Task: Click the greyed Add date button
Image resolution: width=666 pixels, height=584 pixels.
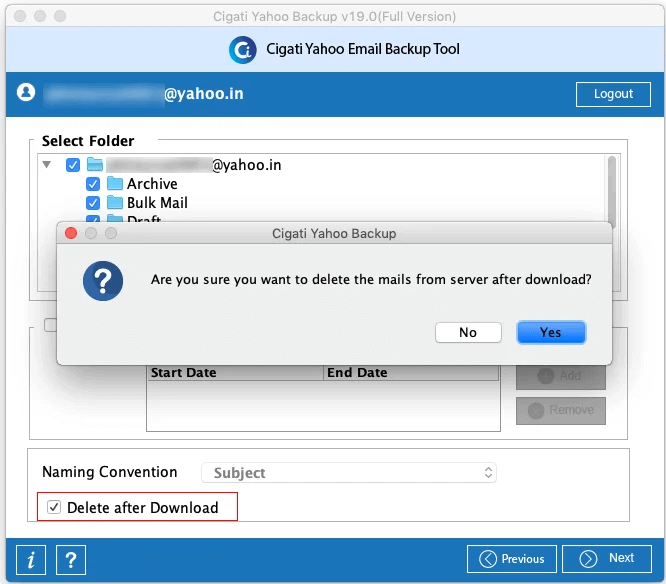Action: click(x=561, y=376)
